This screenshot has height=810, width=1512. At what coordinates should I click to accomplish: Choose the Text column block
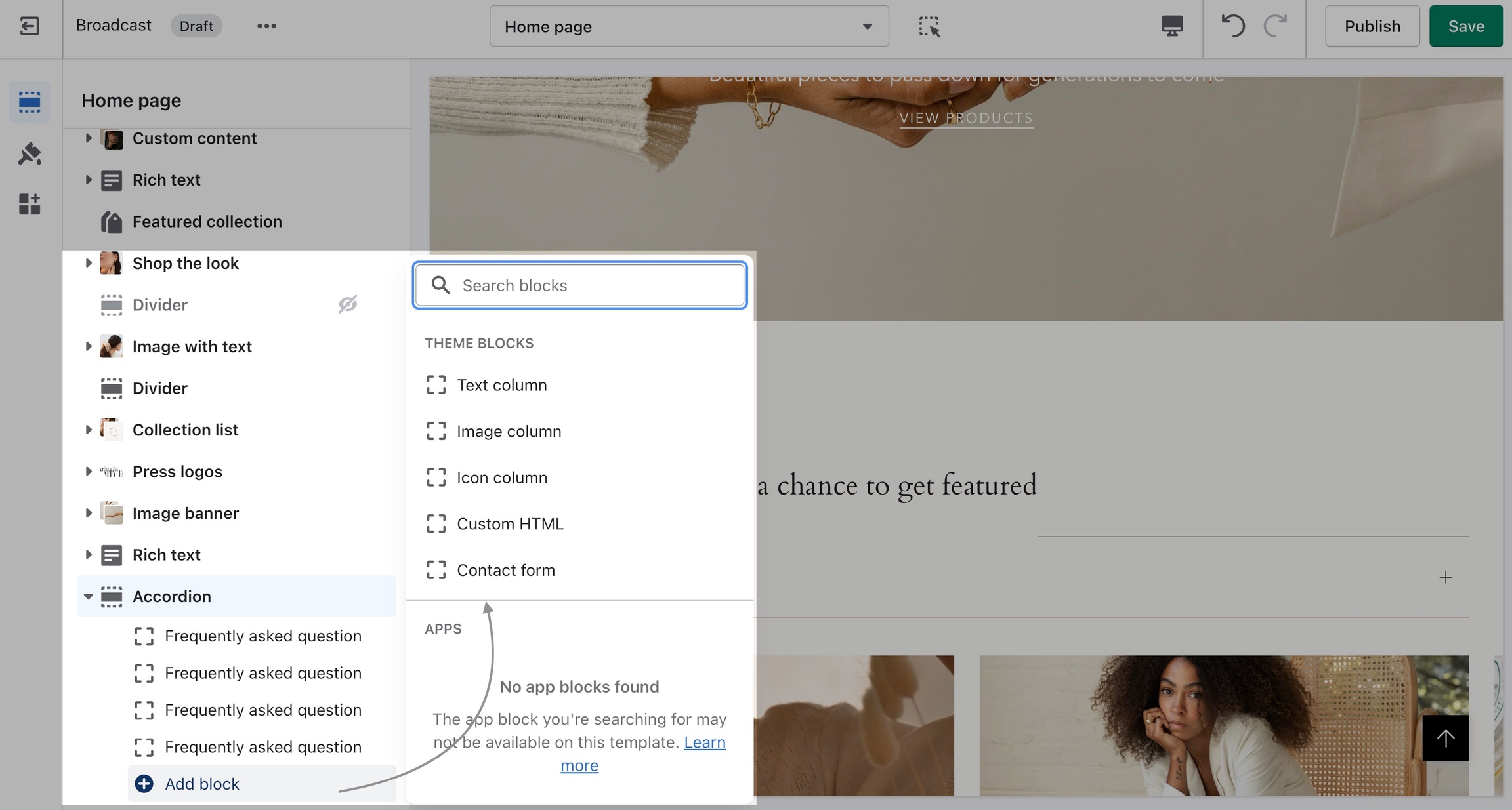tap(501, 385)
